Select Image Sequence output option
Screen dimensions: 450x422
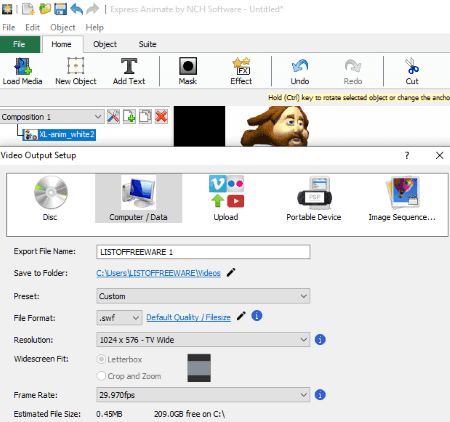402,198
